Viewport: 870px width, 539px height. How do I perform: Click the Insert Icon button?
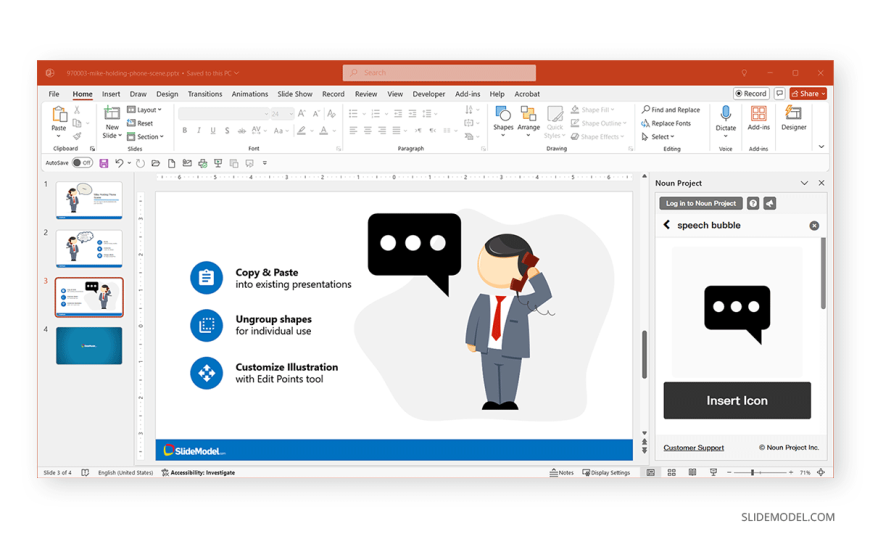point(737,400)
